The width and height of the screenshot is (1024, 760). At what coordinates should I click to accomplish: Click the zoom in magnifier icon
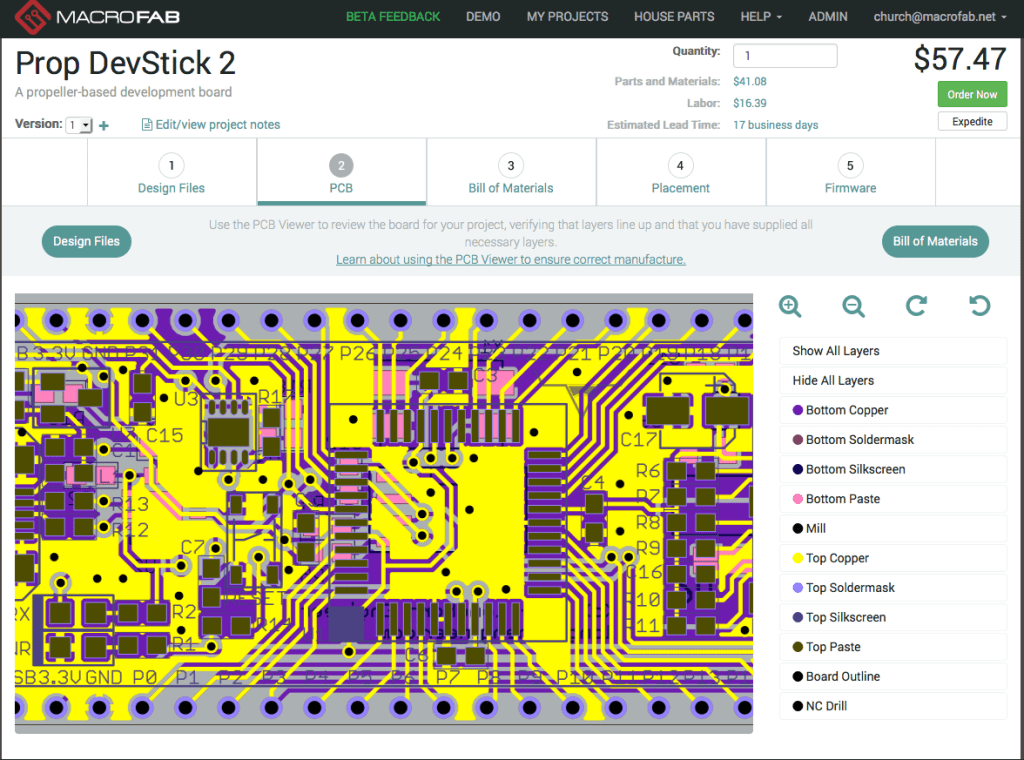pos(790,307)
